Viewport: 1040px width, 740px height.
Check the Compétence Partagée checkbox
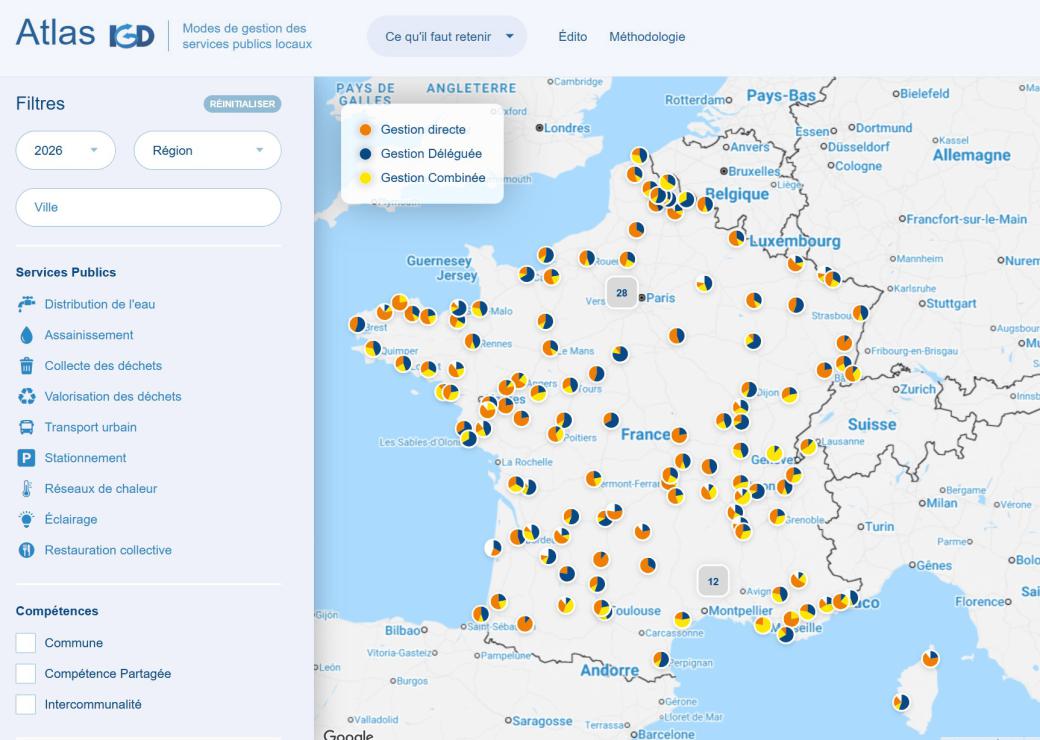click(x=26, y=673)
